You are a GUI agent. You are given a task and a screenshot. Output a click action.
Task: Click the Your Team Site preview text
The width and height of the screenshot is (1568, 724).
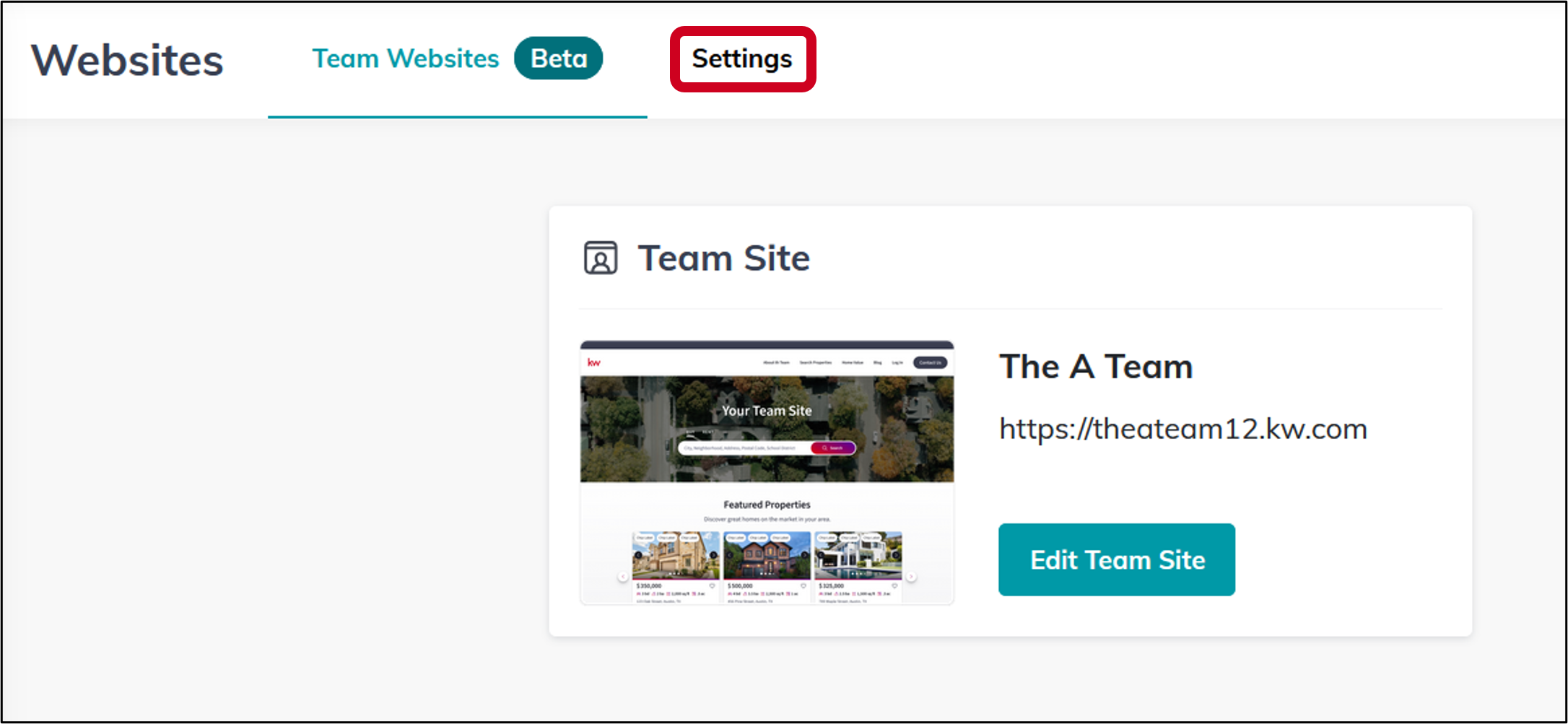(x=767, y=411)
